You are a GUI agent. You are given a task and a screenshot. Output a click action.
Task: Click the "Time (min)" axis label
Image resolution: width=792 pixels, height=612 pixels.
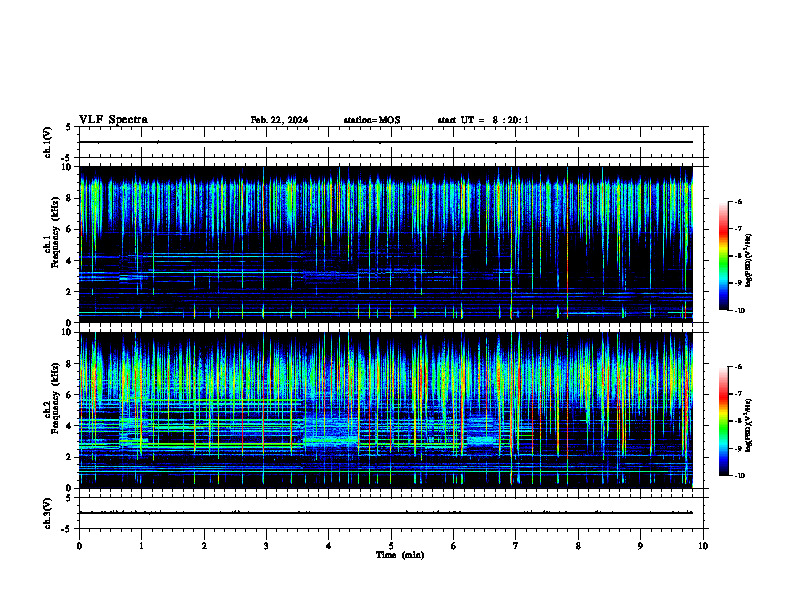pos(400,555)
